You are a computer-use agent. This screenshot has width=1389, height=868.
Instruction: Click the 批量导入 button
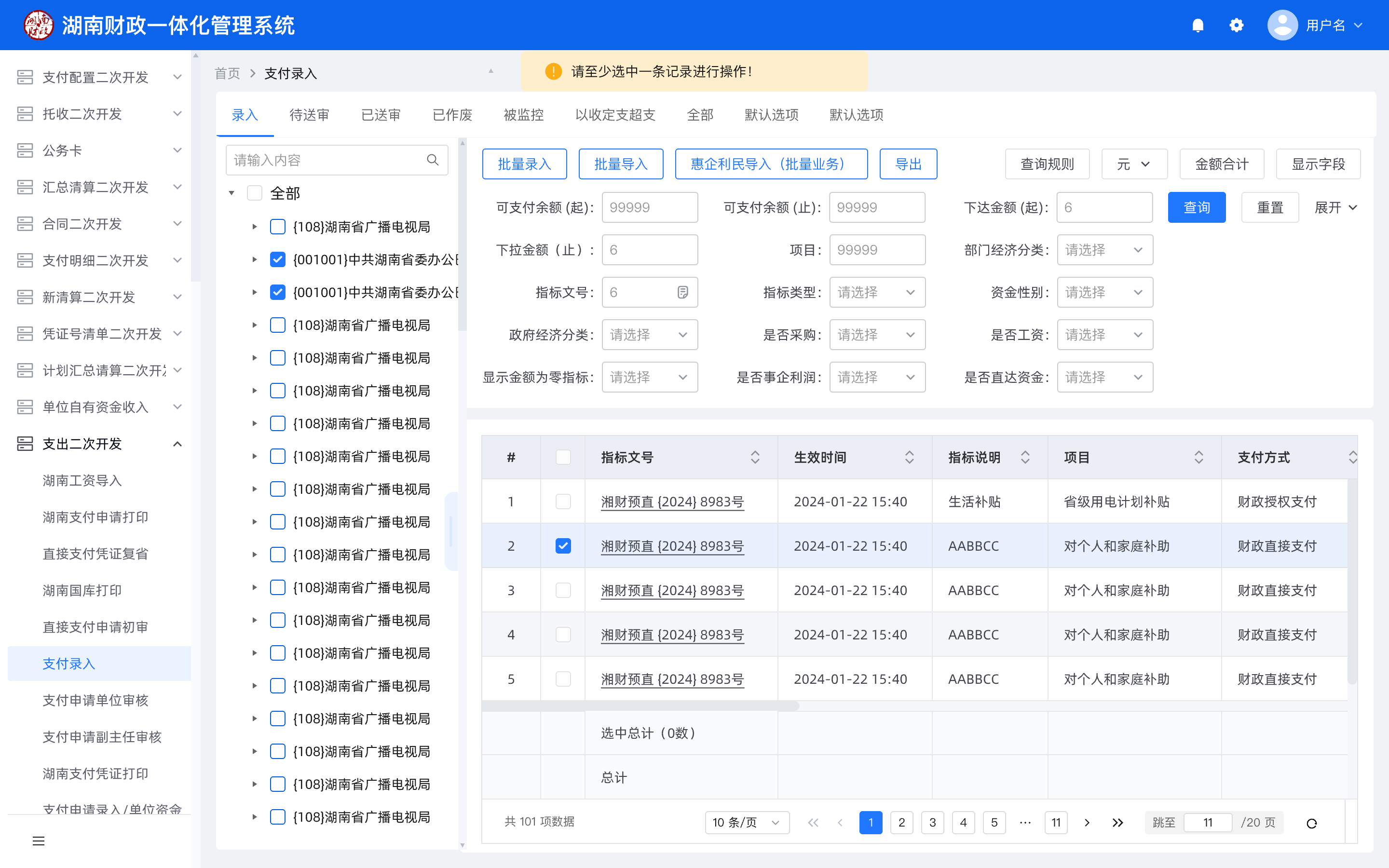(620, 164)
